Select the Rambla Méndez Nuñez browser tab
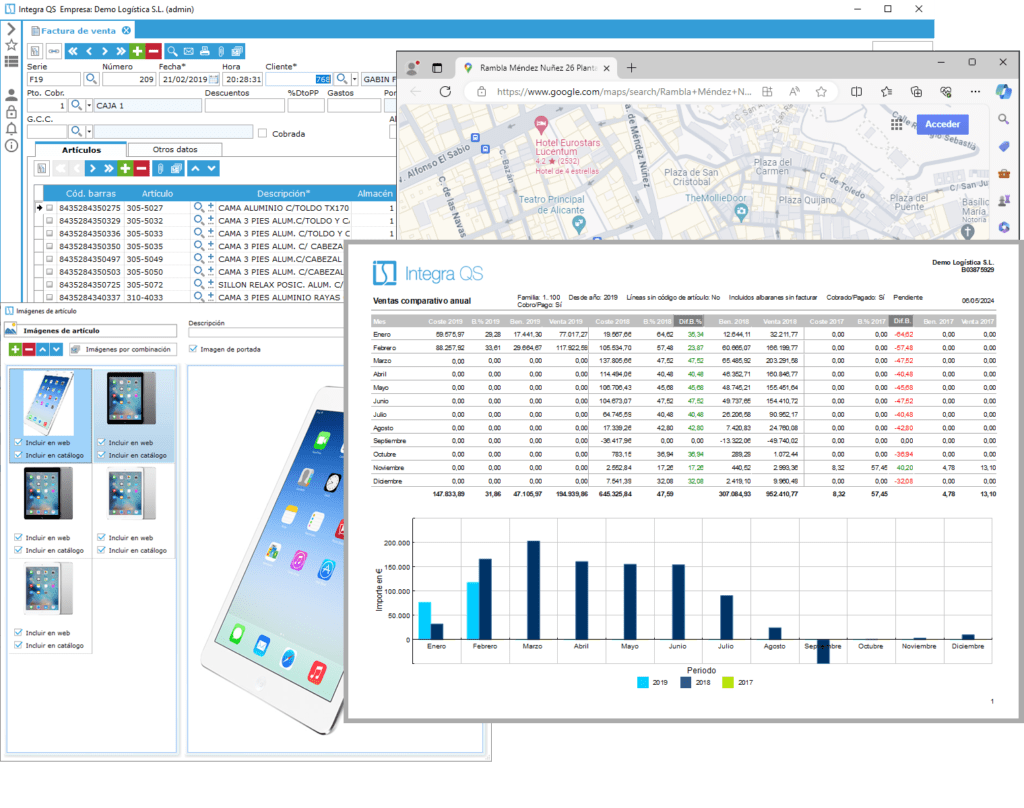 (530, 68)
